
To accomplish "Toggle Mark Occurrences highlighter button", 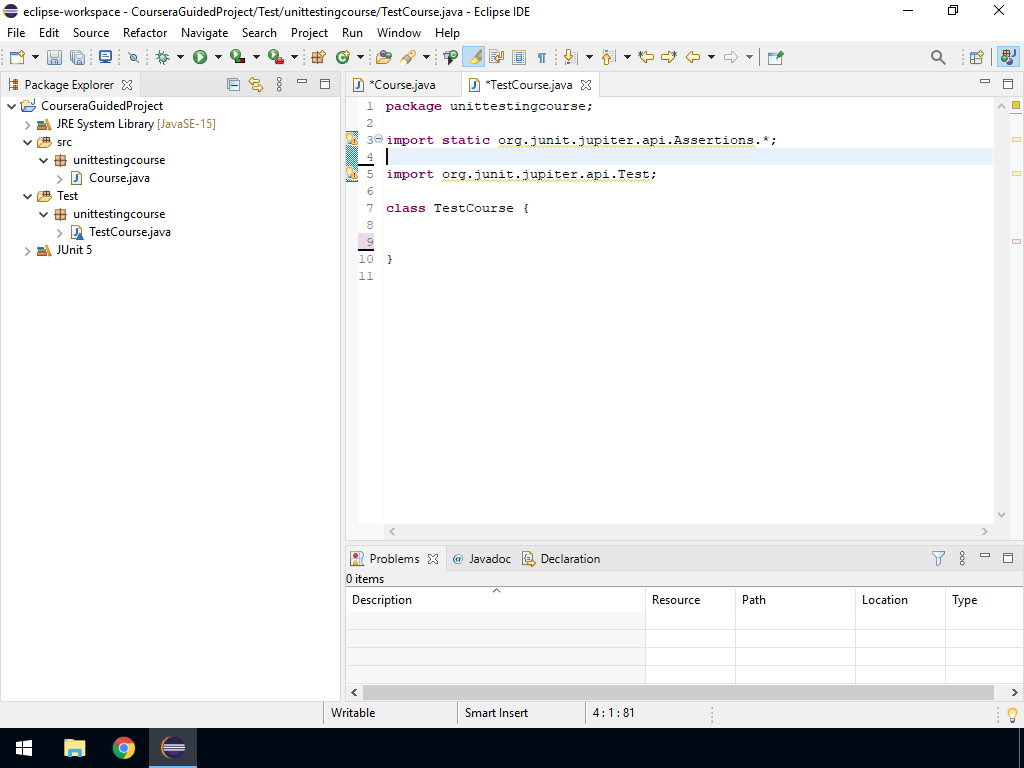I will coord(474,58).
